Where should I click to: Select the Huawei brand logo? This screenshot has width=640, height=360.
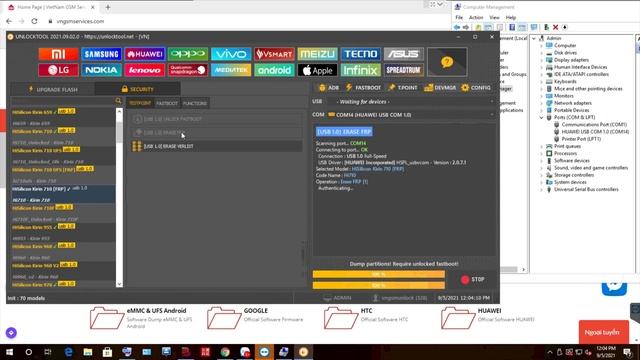coord(144,54)
